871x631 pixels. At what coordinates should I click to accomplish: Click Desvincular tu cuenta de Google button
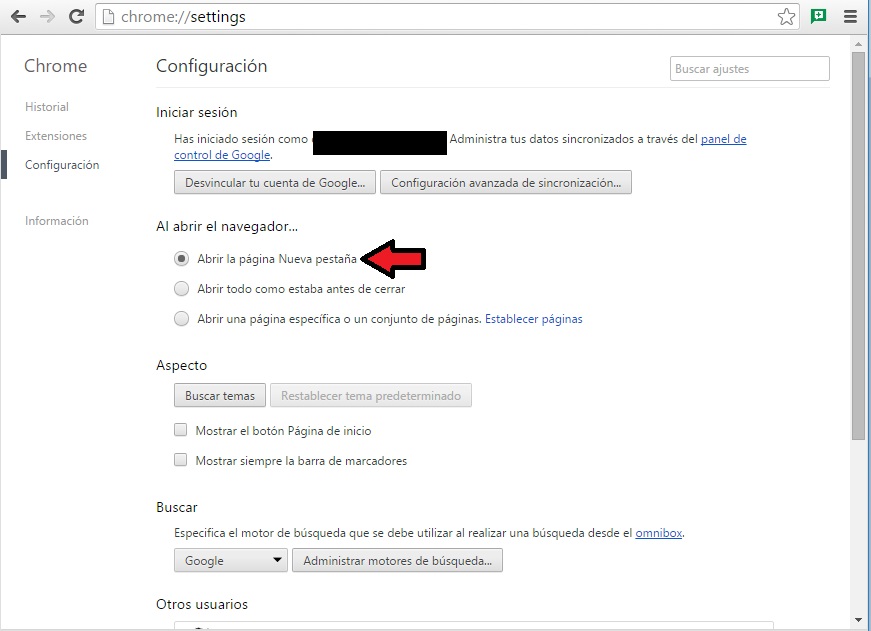pyautogui.click(x=275, y=183)
